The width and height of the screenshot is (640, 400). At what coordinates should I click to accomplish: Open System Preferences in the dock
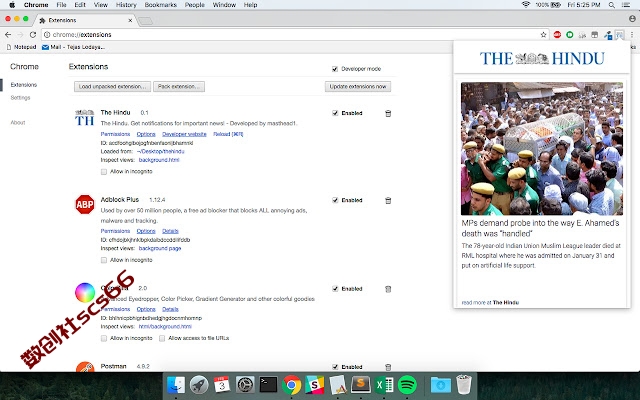(245, 384)
